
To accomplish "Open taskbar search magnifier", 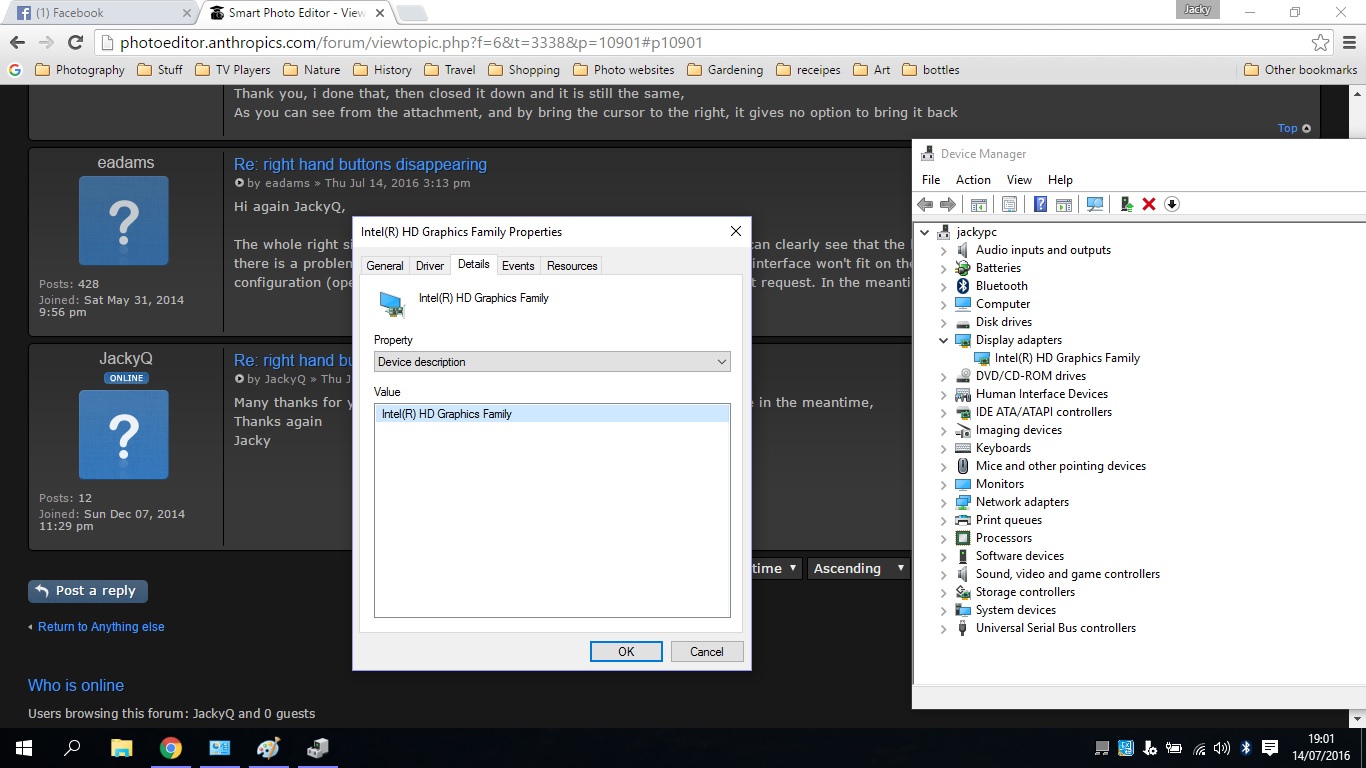I will pyautogui.click(x=72, y=748).
